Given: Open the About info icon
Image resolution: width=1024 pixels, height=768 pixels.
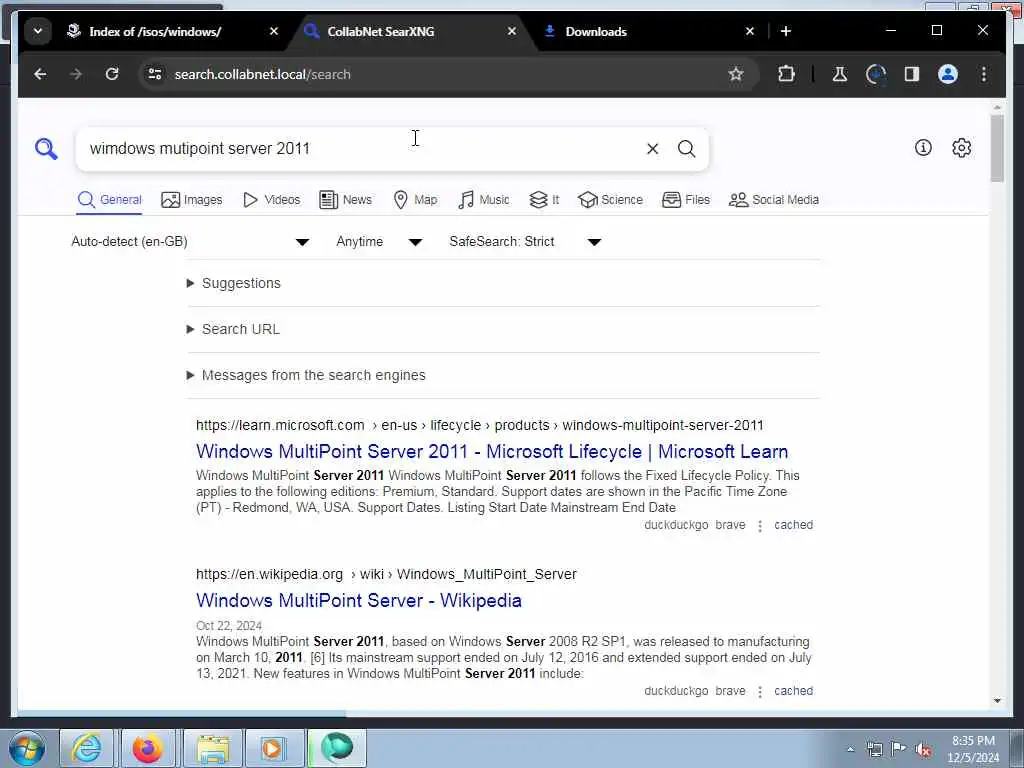Looking at the screenshot, I should (923, 148).
